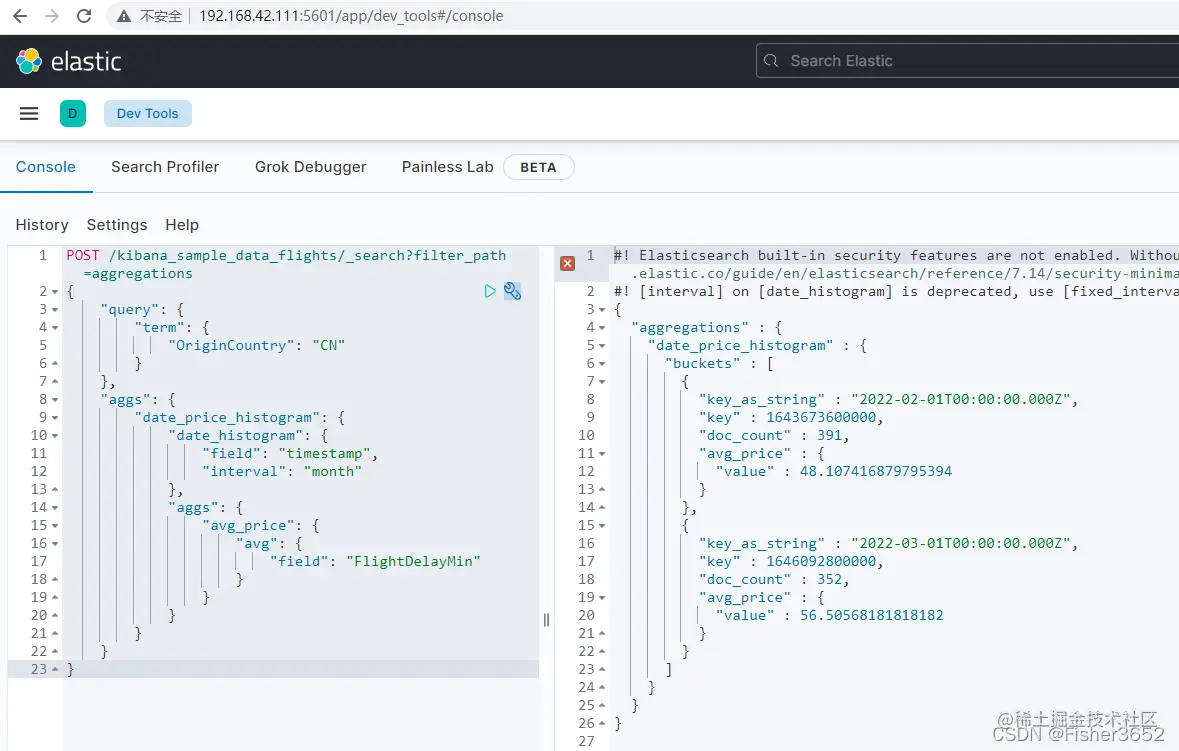Click the Elastic logo
This screenshot has width=1179, height=751.
click(68, 61)
